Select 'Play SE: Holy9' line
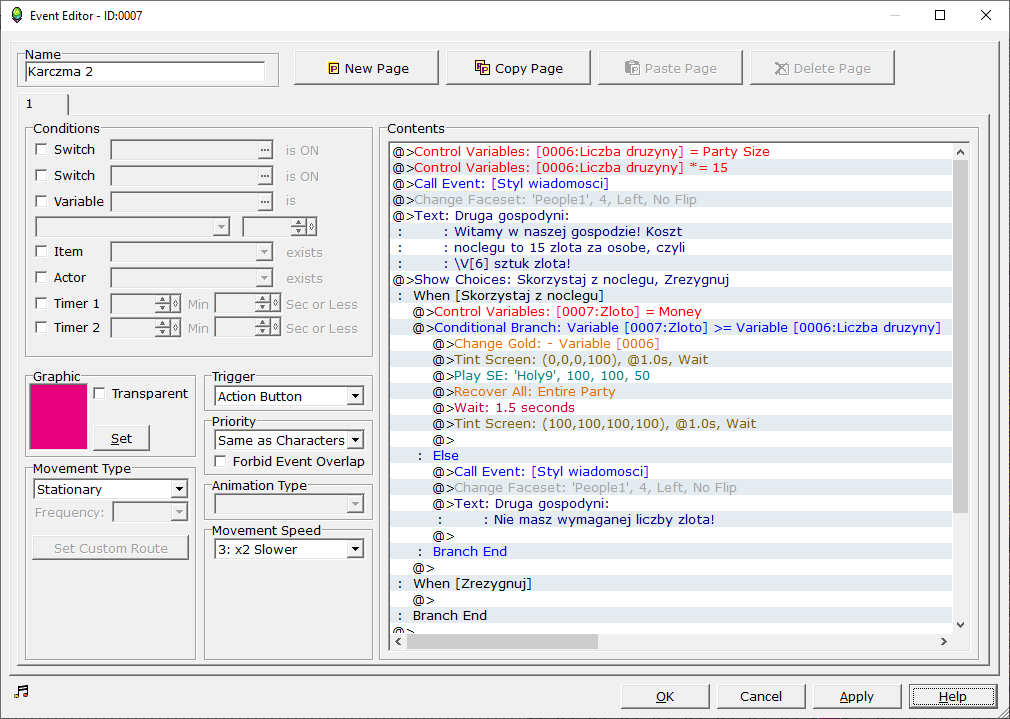Viewport: 1010px width, 719px height. point(671,376)
